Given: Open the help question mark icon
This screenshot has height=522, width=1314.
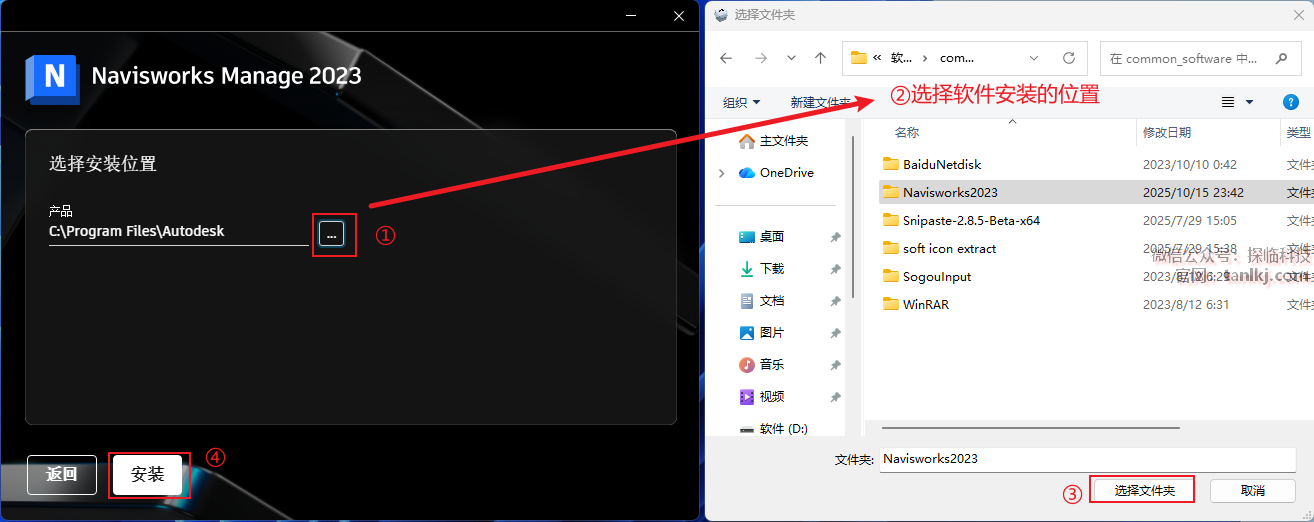Looking at the screenshot, I should tap(1290, 102).
